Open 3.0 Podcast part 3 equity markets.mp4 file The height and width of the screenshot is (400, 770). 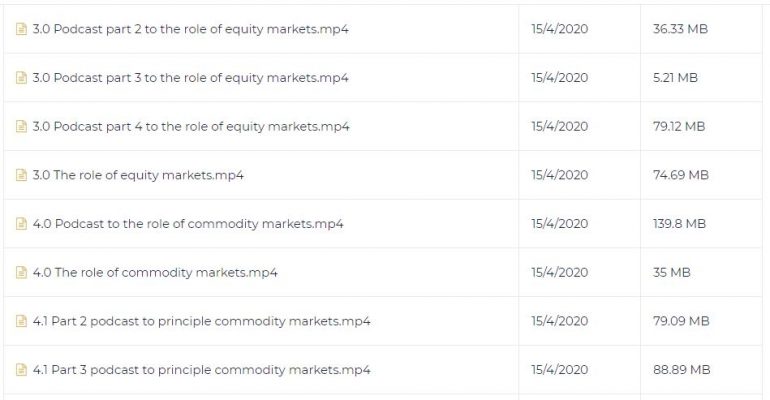191,78
